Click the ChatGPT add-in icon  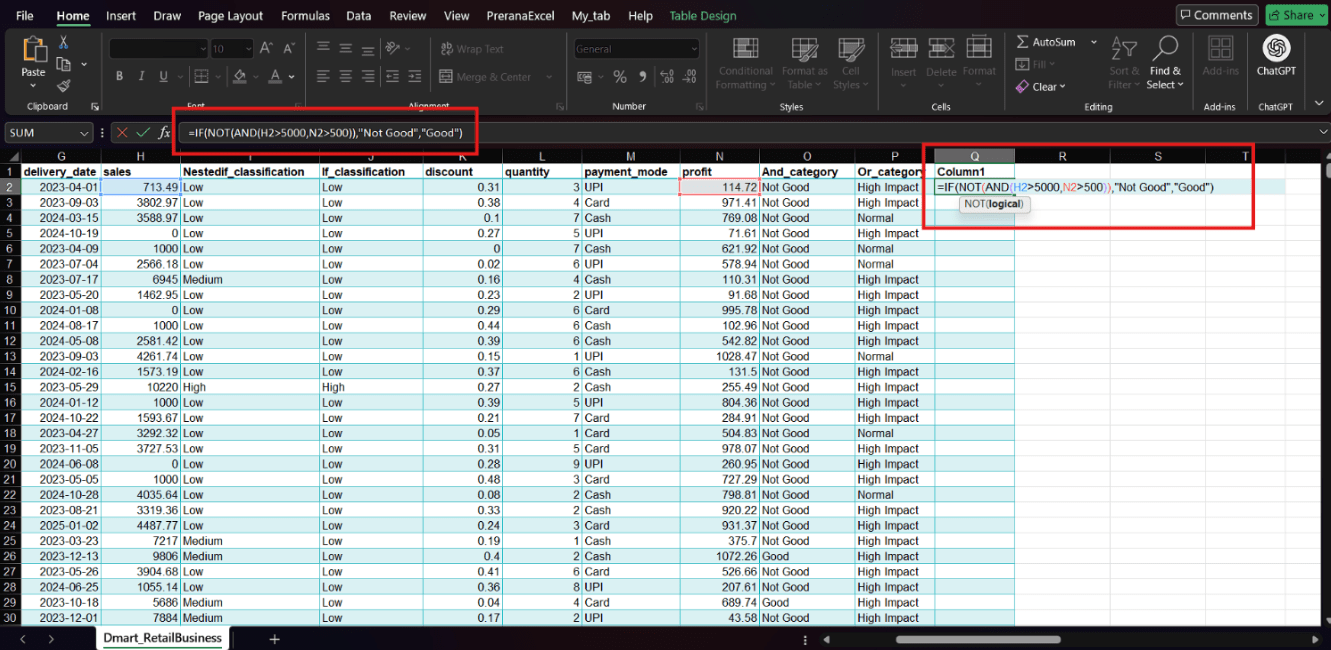[1276, 49]
